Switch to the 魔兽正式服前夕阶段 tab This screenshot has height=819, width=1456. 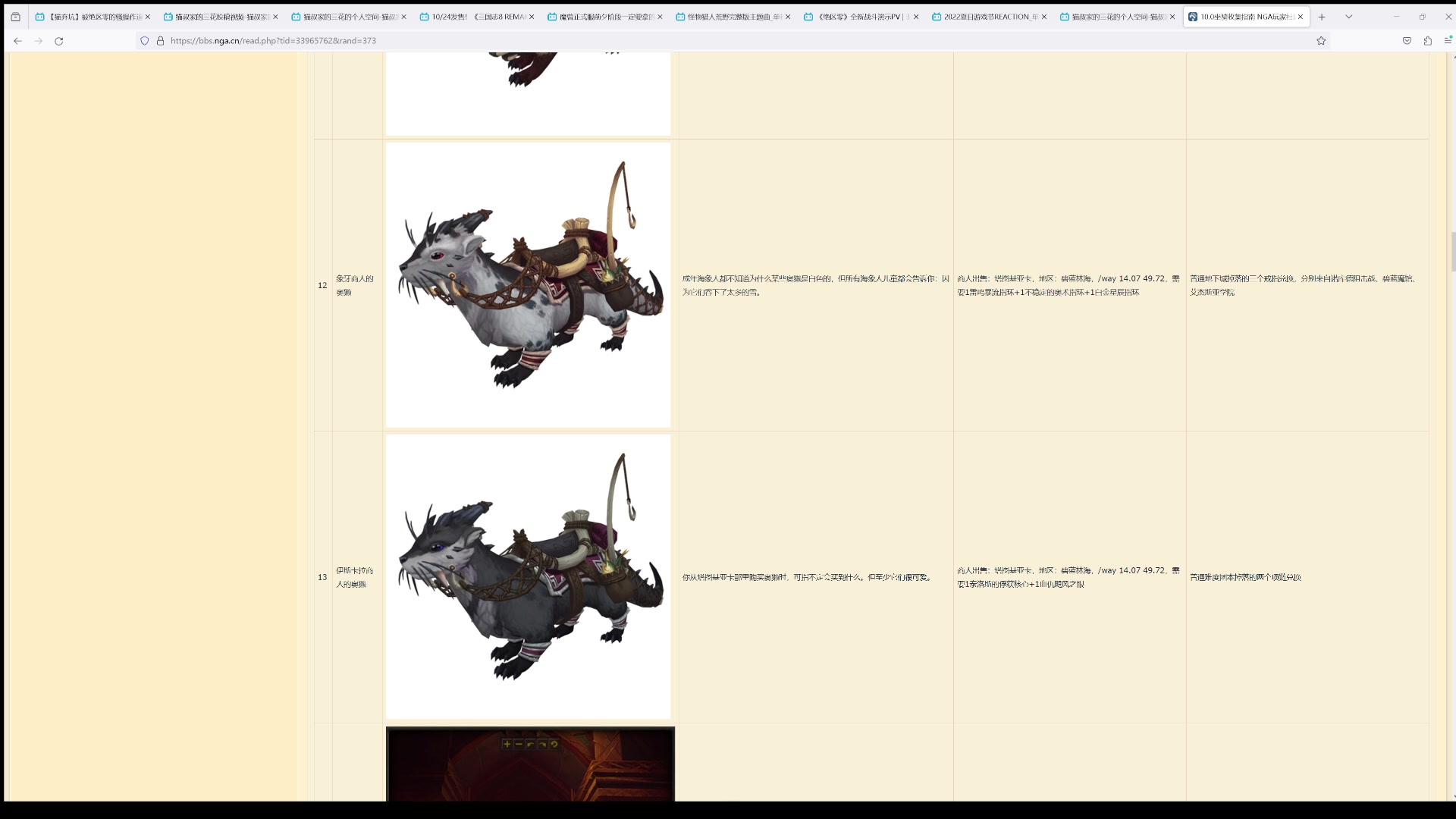[605, 17]
